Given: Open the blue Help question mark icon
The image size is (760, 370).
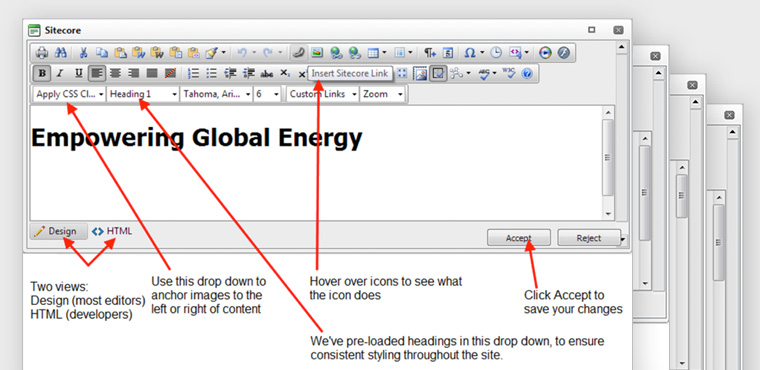Looking at the screenshot, I should (527, 74).
